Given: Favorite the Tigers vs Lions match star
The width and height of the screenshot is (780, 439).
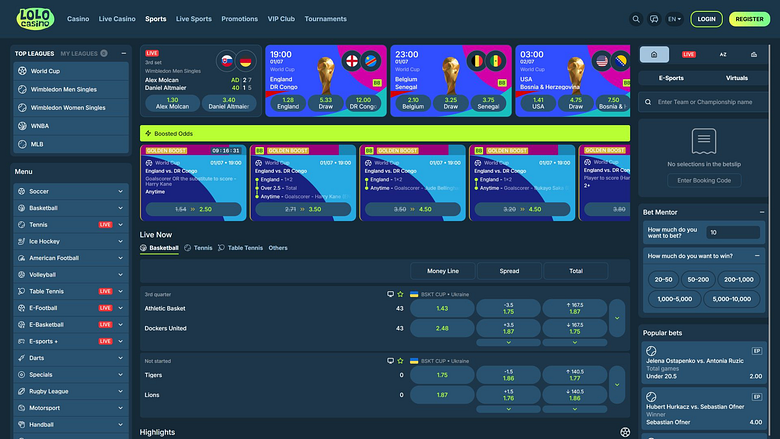Looking at the screenshot, I should point(400,361).
